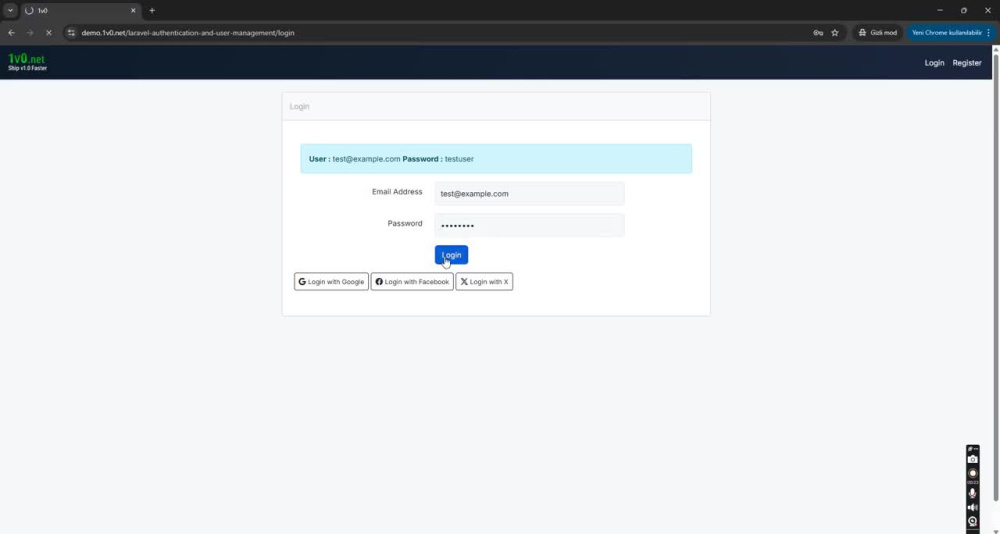Toggle the recorder webcam icon

(x=973, y=521)
